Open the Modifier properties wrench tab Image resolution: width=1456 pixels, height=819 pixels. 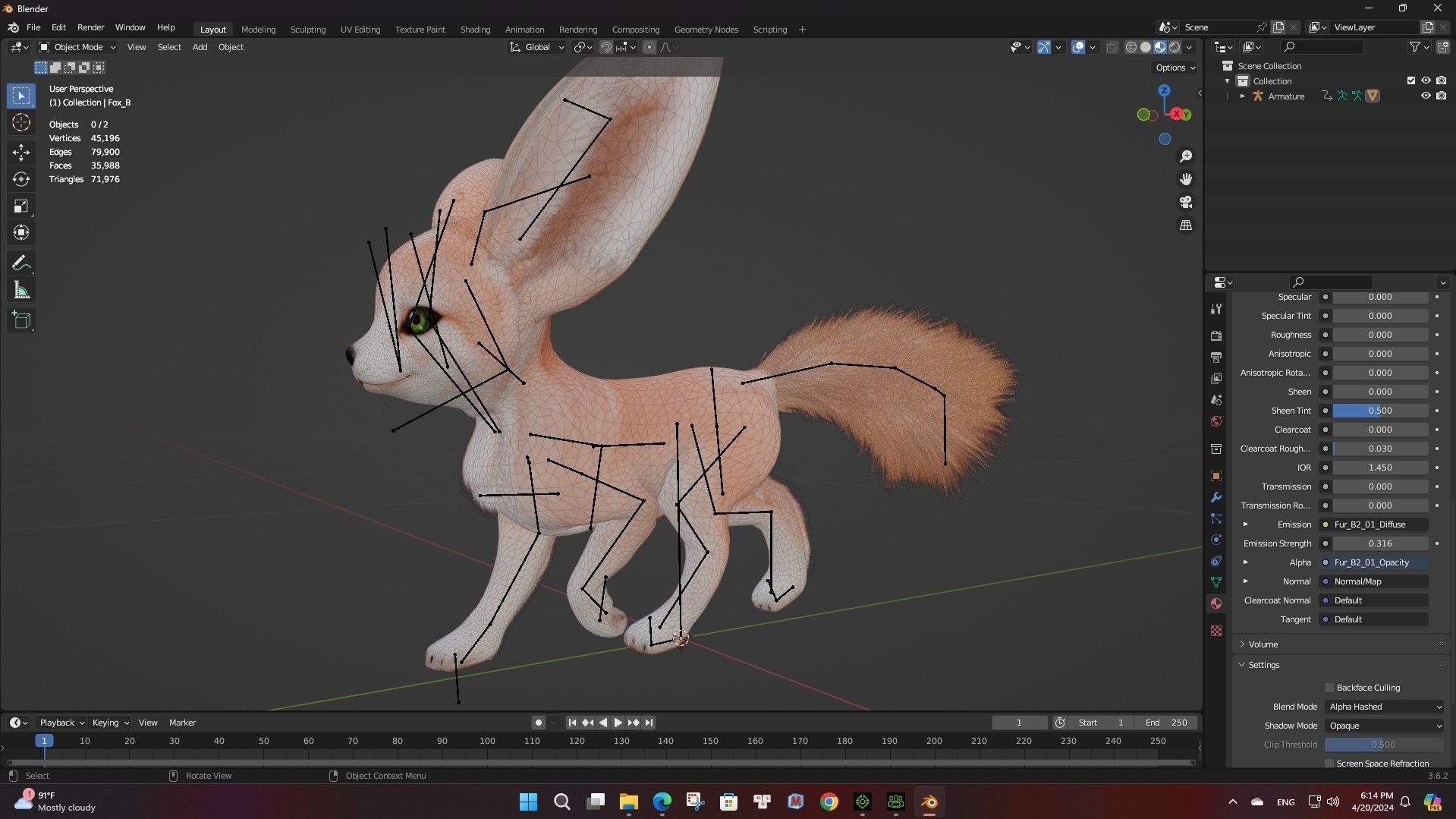[x=1216, y=497]
